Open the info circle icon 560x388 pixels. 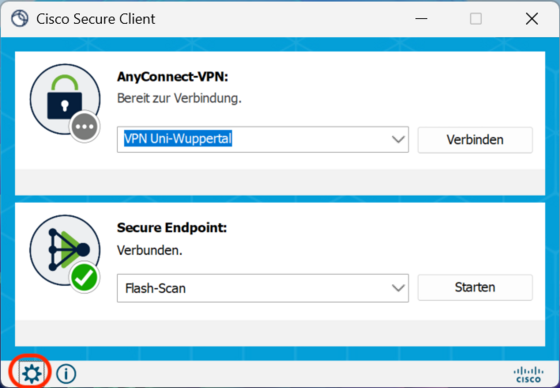coord(66,374)
